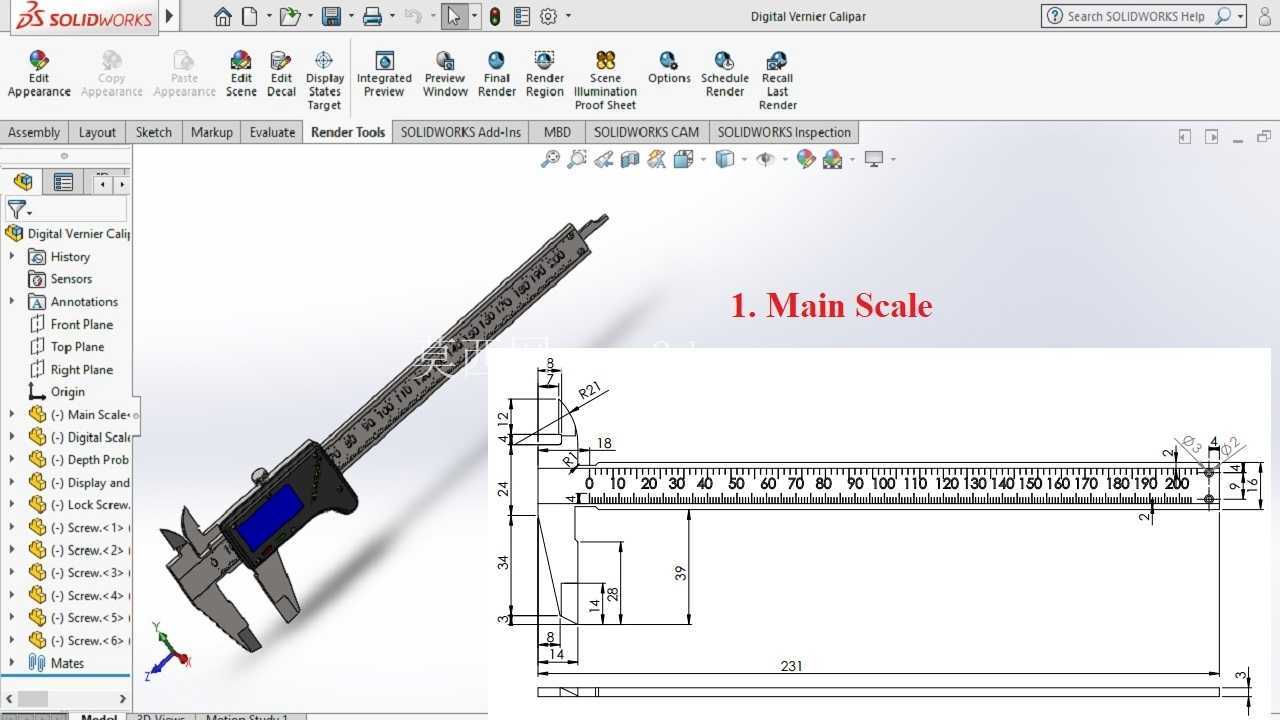Screen dimensions: 1280x720
Task: Click the Previous View icon
Action: click(603, 159)
